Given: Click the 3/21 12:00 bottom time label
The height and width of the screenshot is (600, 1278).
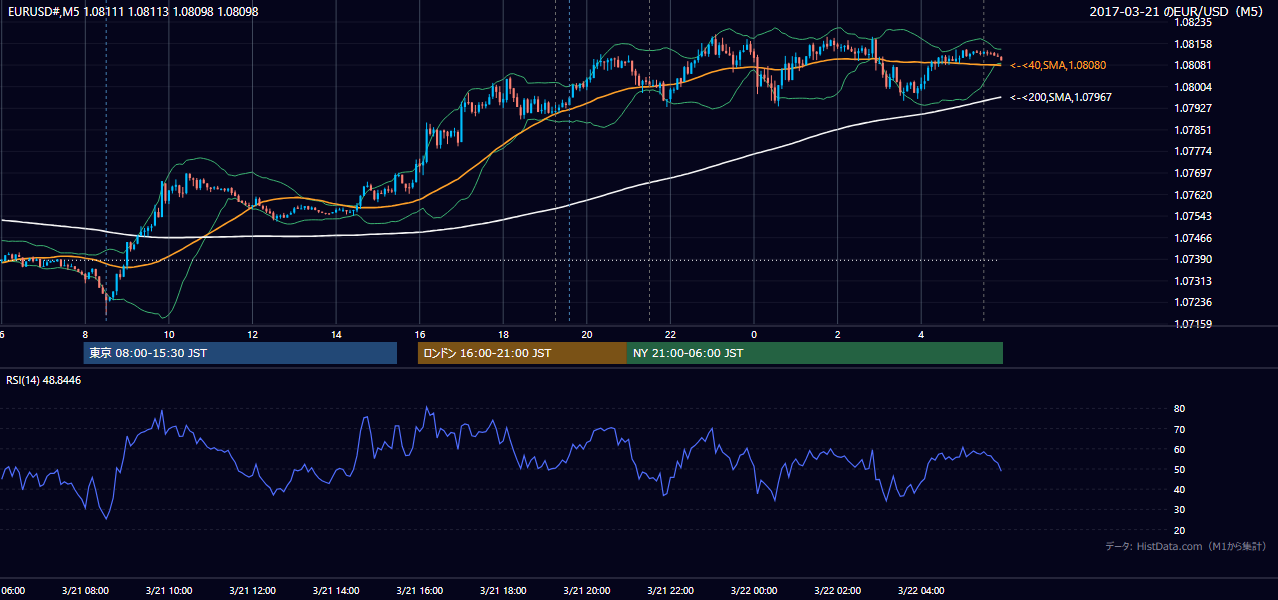Looking at the screenshot, I should pyautogui.click(x=252, y=590).
